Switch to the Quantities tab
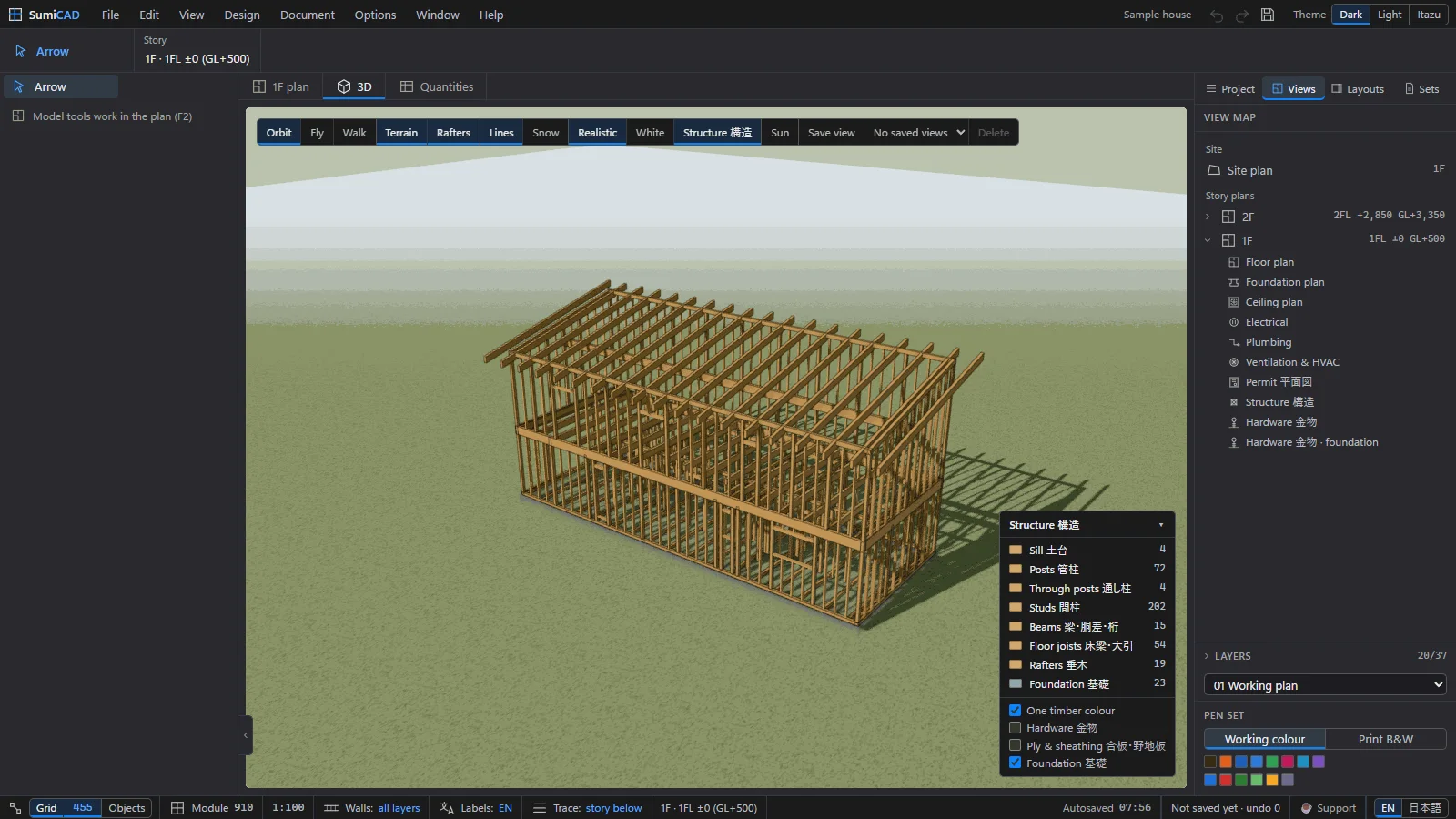Image resolution: width=1456 pixels, height=819 pixels. [x=437, y=86]
